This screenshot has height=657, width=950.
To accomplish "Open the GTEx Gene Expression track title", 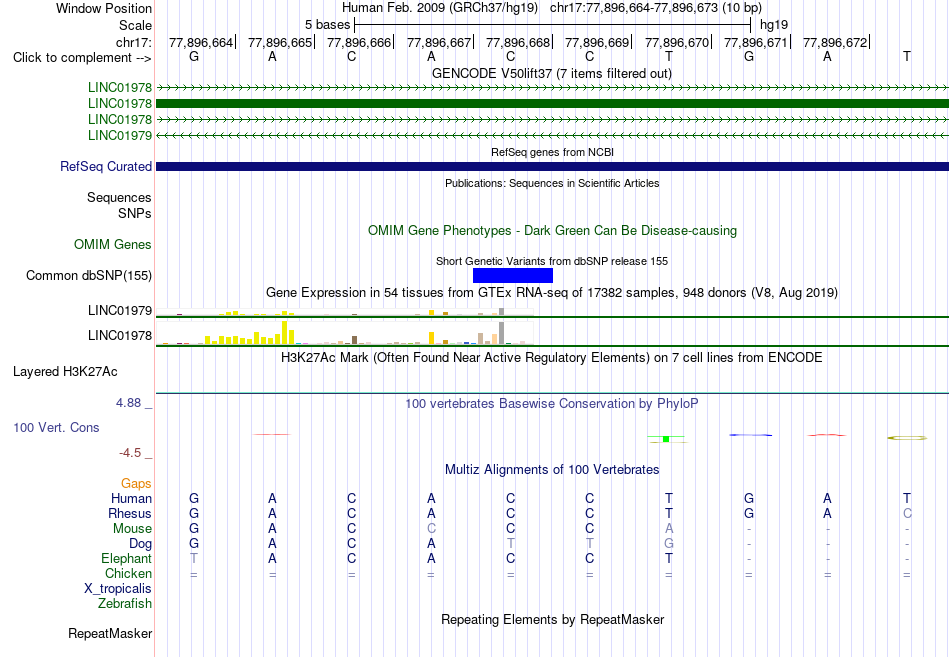I will 552,293.
